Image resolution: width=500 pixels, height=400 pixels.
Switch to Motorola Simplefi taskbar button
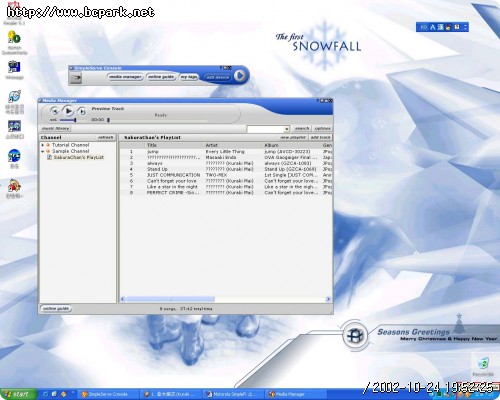coord(233,394)
